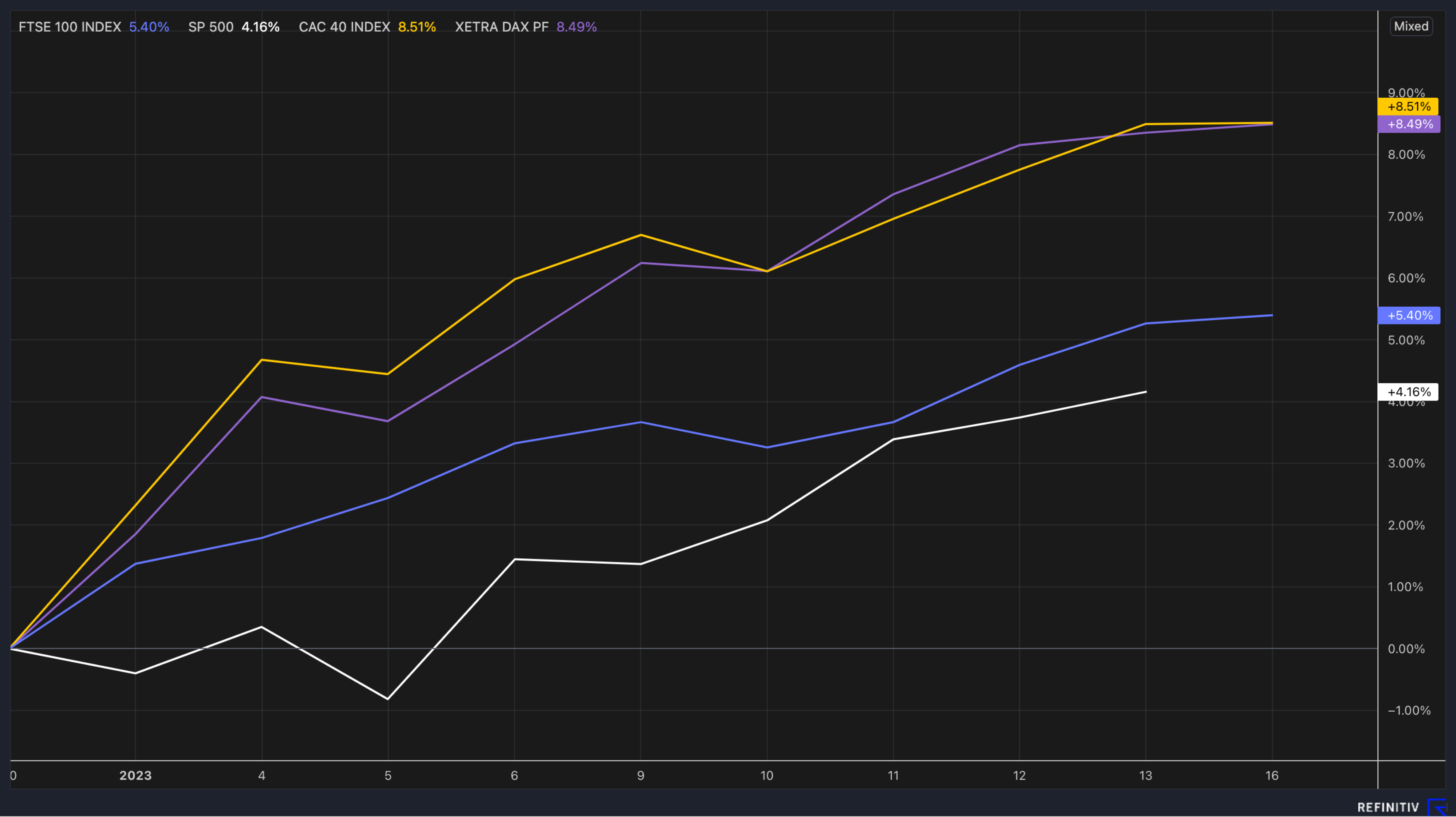Click the 11 date axis label
The height and width of the screenshot is (817, 1456).
893,776
